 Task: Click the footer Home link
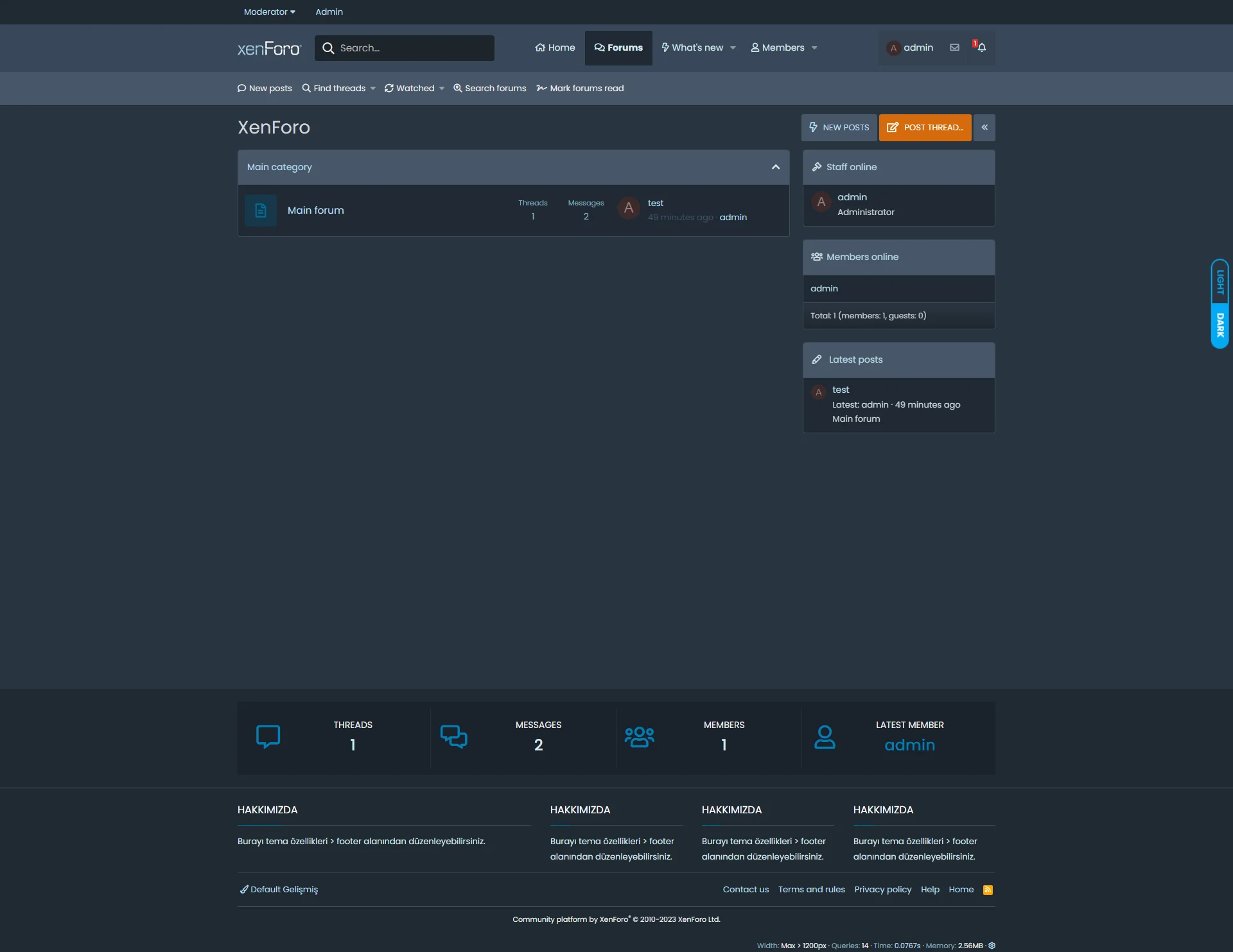pos(961,889)
